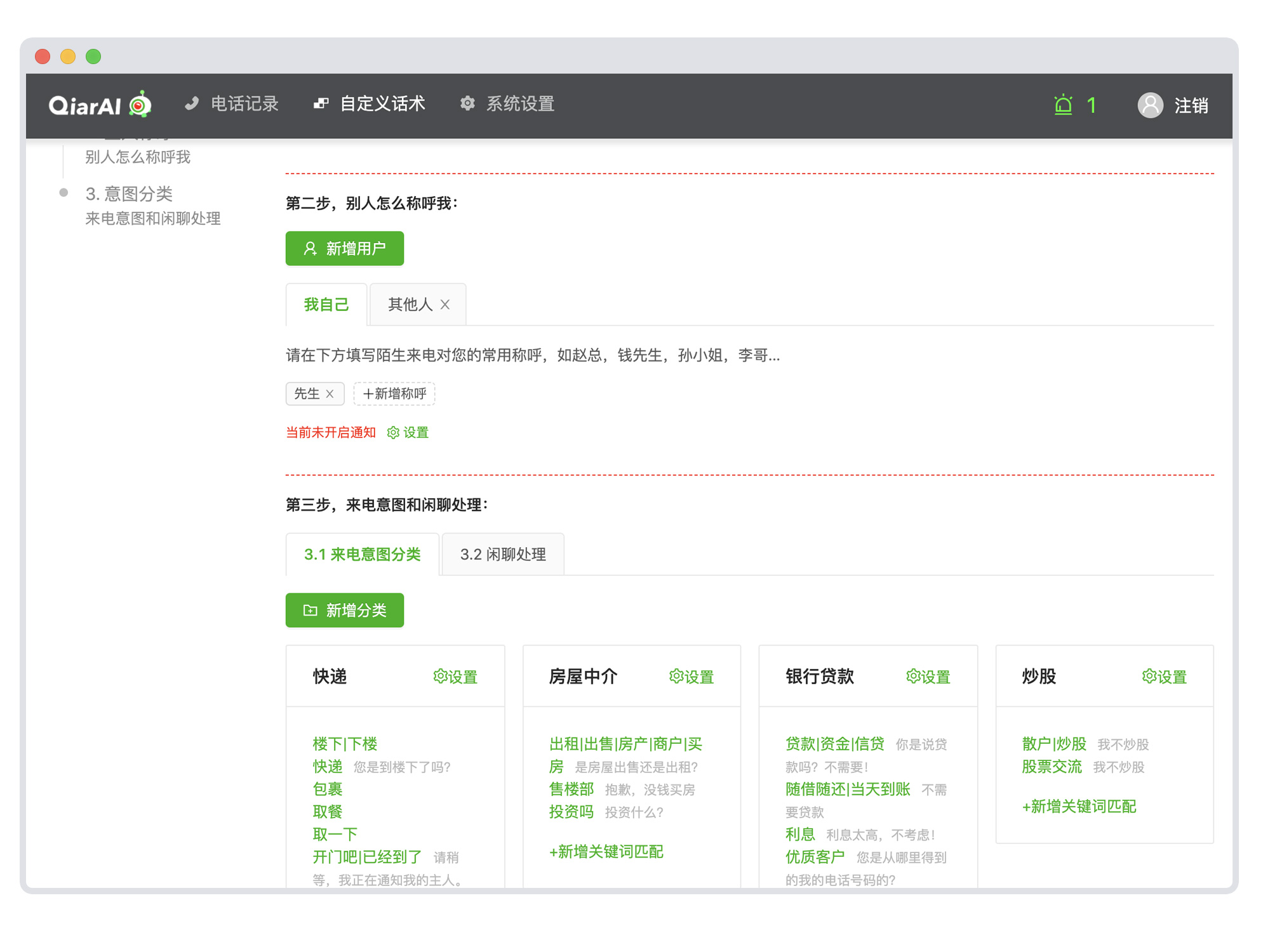Click +新增关键词匹配 under 炒股
This screenshot has width=1270, height=952.
[x=1079, y=807]
